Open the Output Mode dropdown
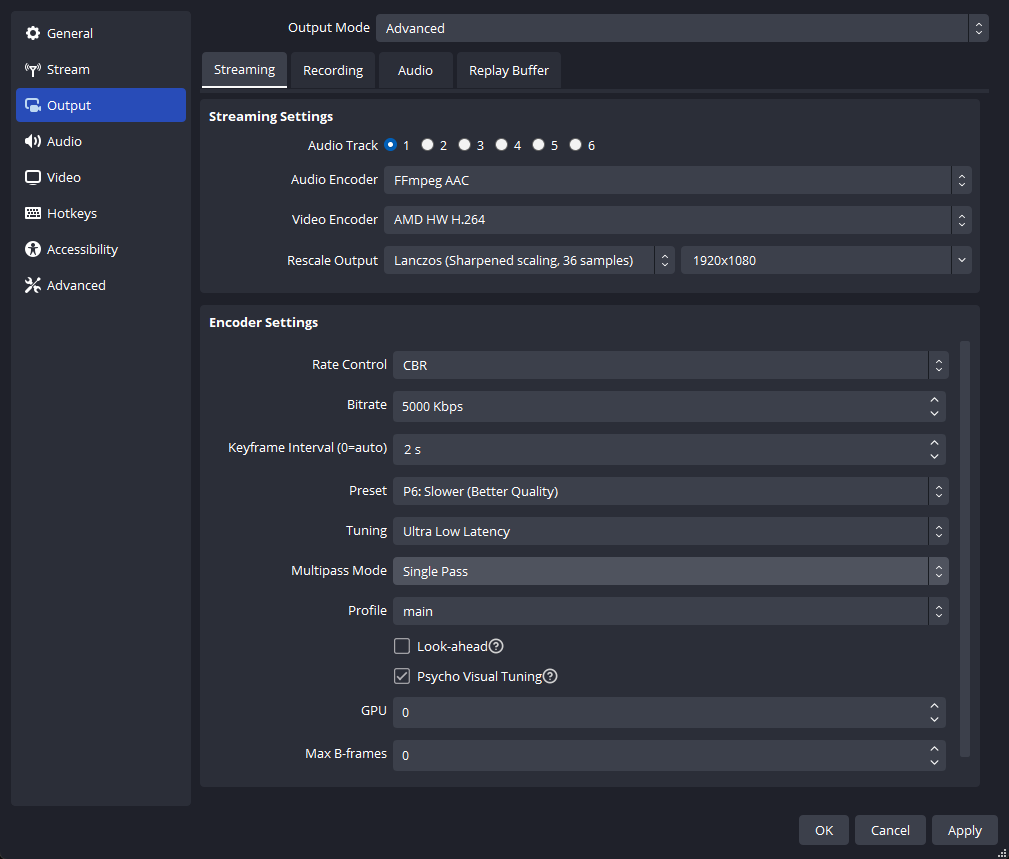1009x859 pixels. [x=682, y=28]
